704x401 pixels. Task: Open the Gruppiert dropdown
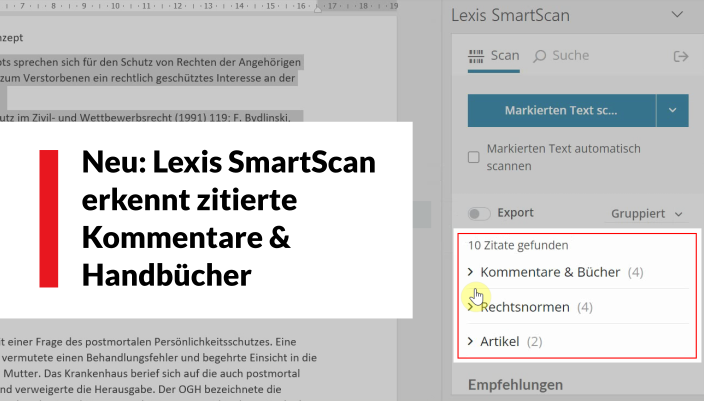pyautogui.click(x=647, y=214)
